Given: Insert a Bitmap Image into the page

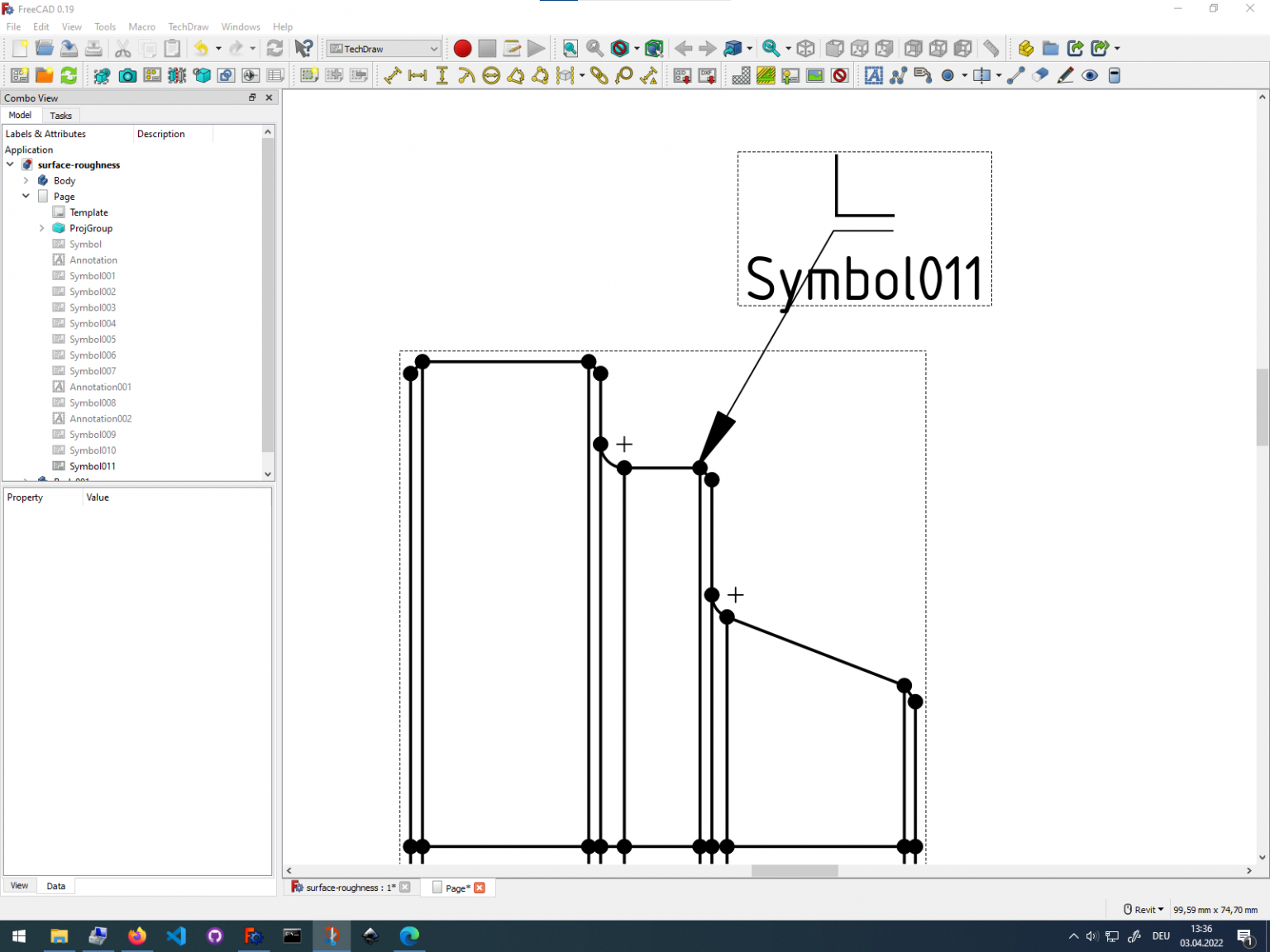Looking at the screenshot, I should (x=815, y=75).
